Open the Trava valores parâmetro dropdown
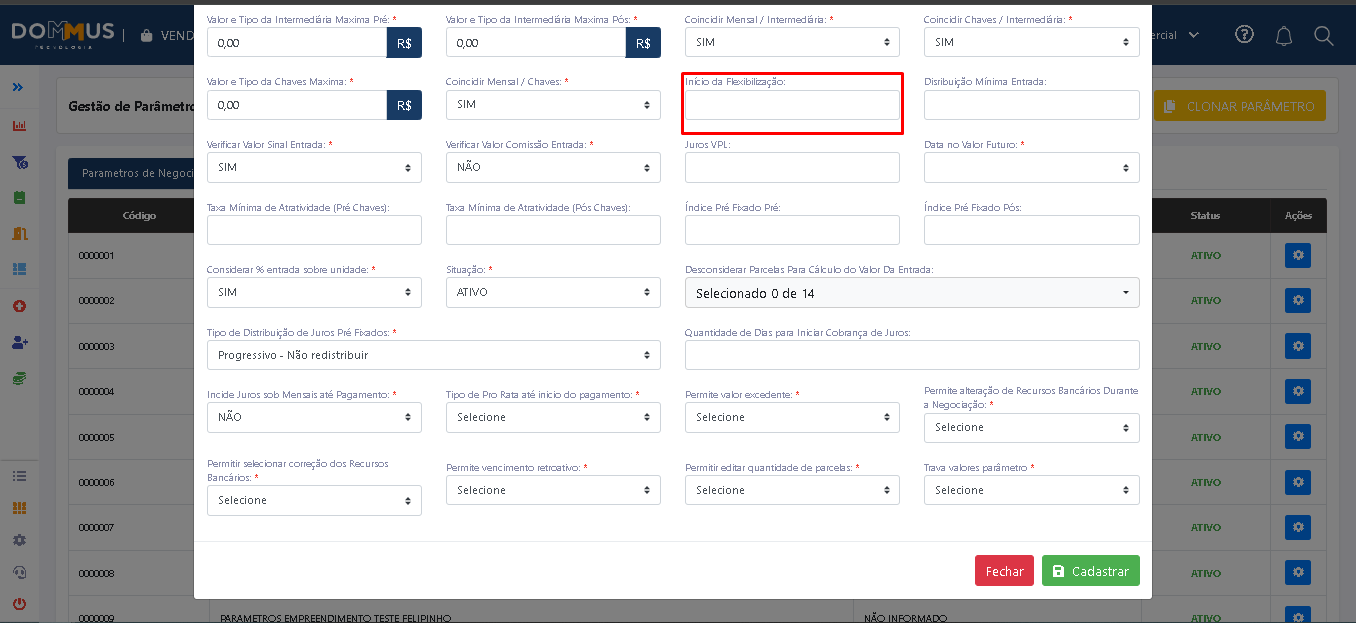 (x=1031, y=490)
